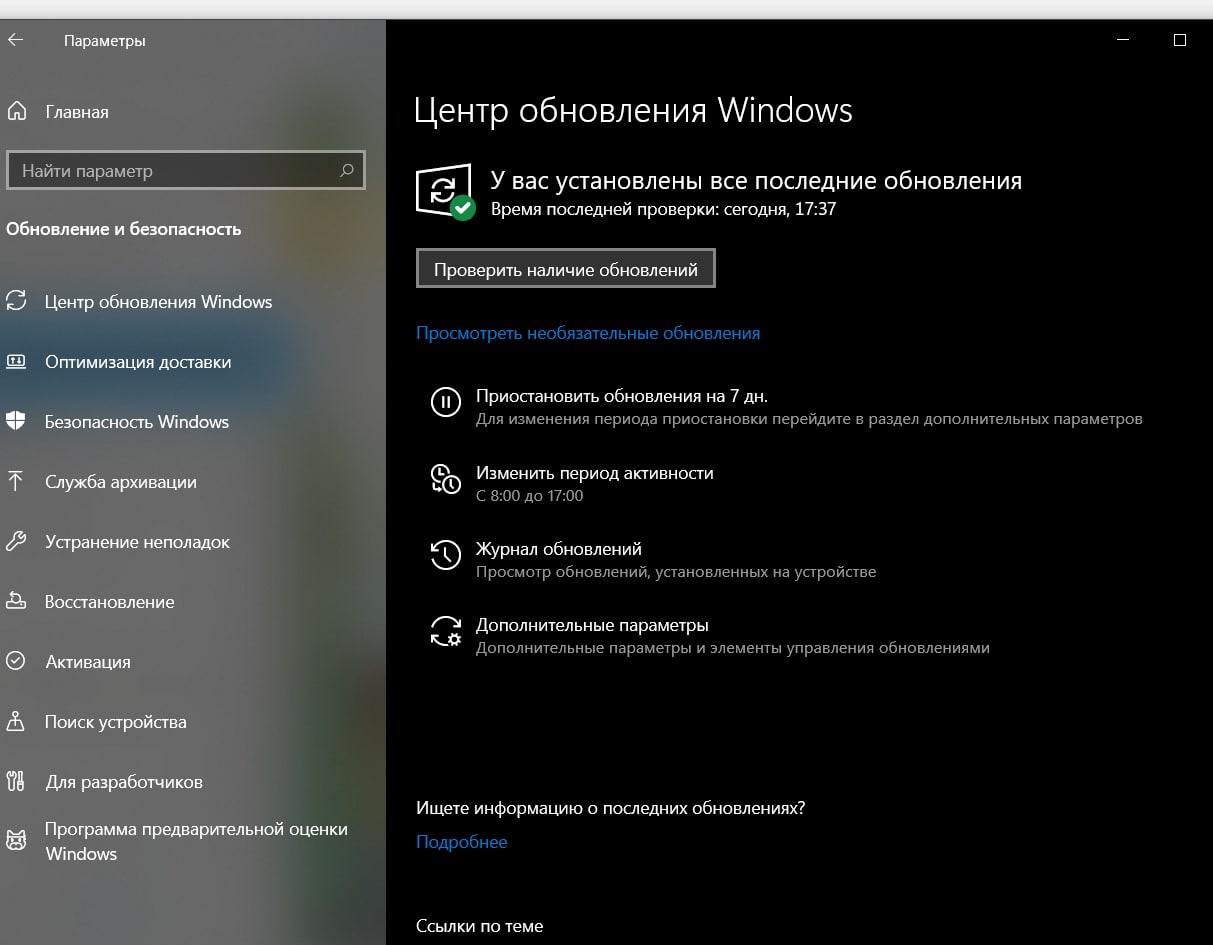The height and width of the screenshot is (945, 1213).
Task: Click the update status icon with green check
Action: (445, 192)
